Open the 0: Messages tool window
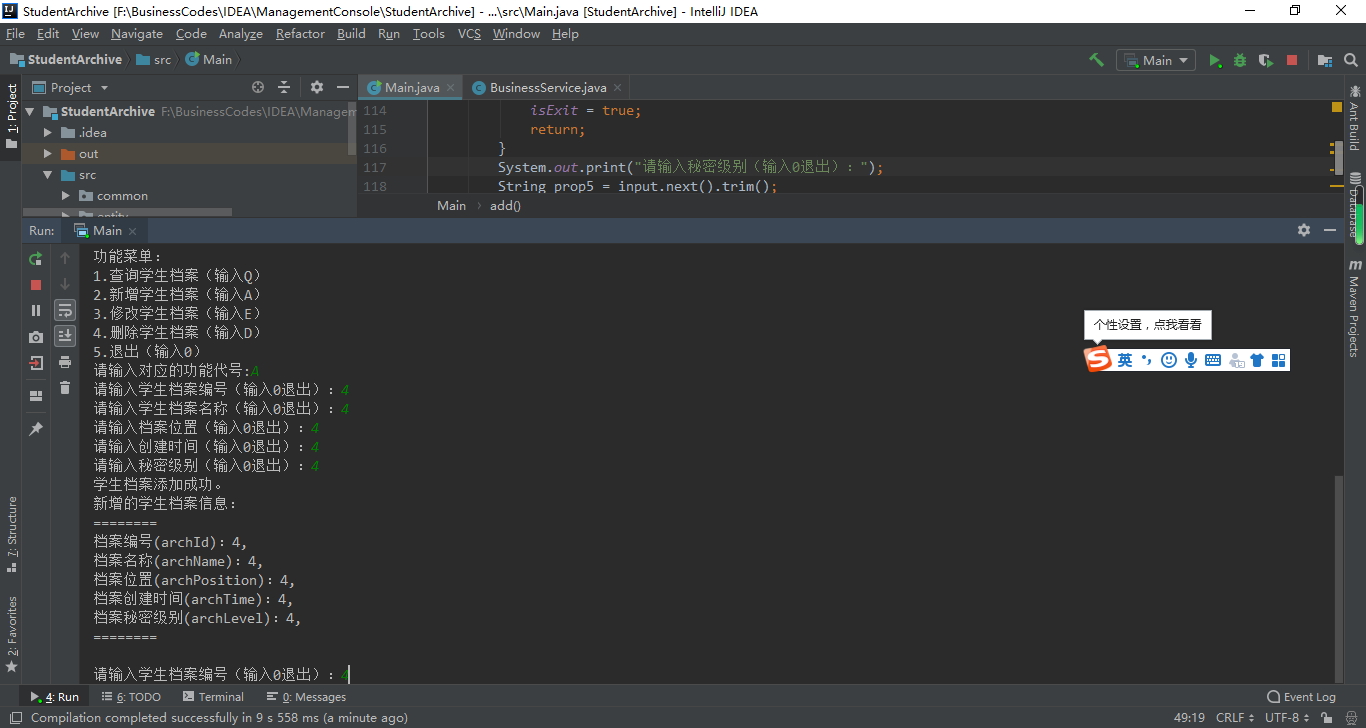The height and width of the screenshot is (728, 1366). click(x=306, y=697)
